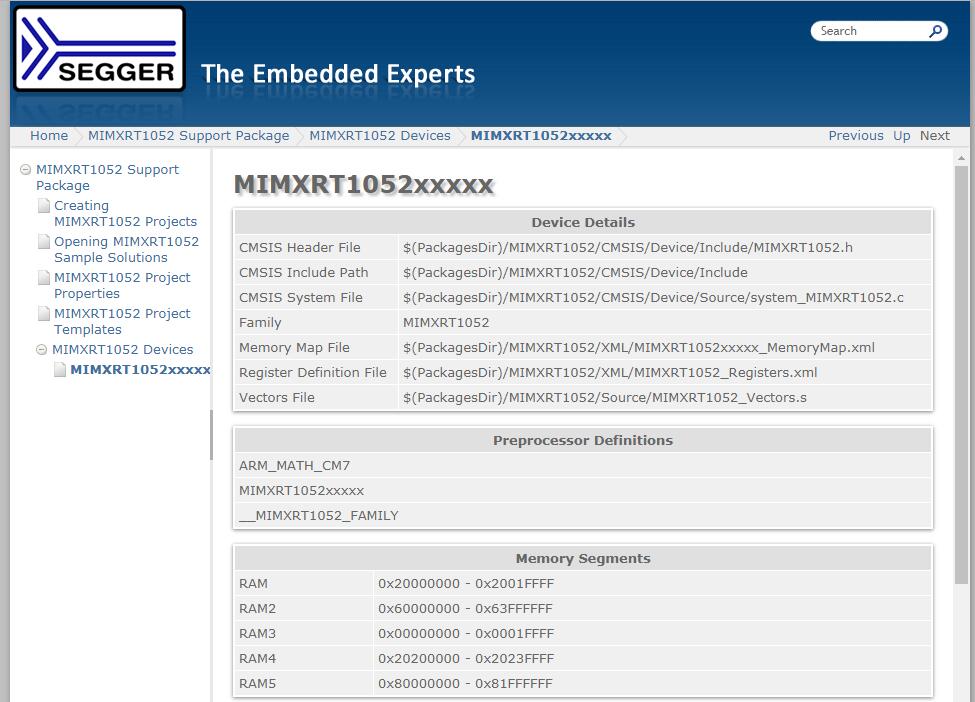Click the 0x80000000 - 0x81FFFFFF range
975x702 pixels.
pyautogui.click(x=465, y=683)
